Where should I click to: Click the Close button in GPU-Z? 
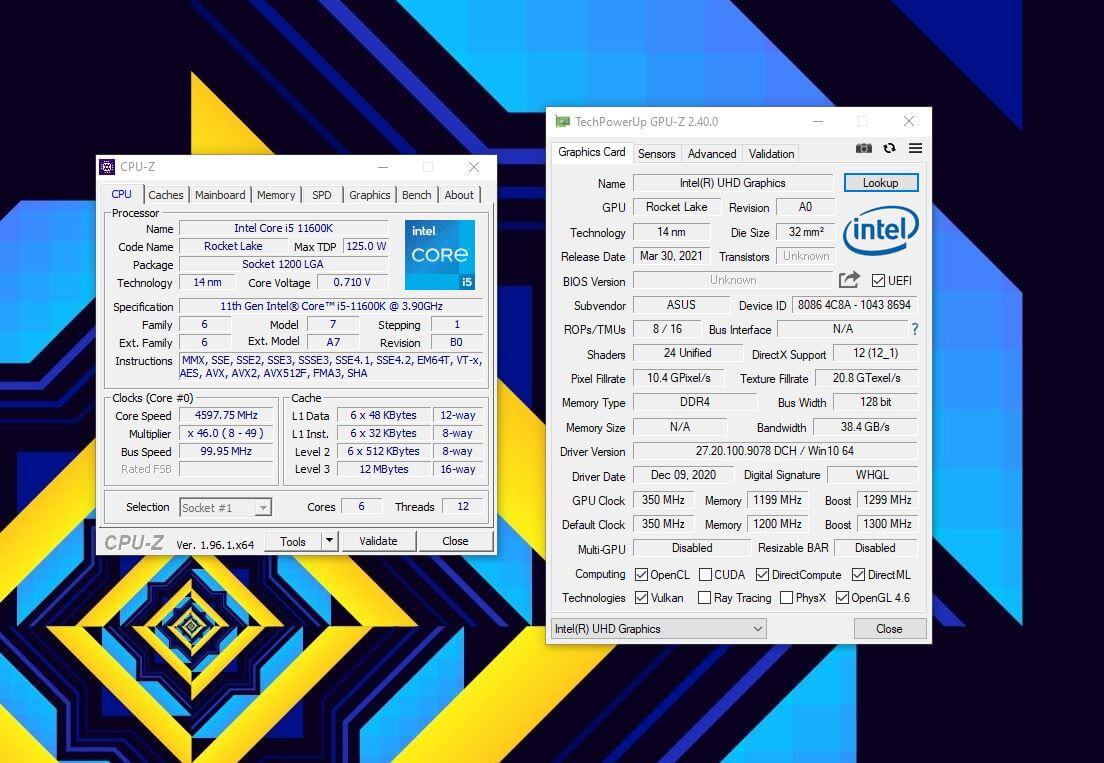889,629
